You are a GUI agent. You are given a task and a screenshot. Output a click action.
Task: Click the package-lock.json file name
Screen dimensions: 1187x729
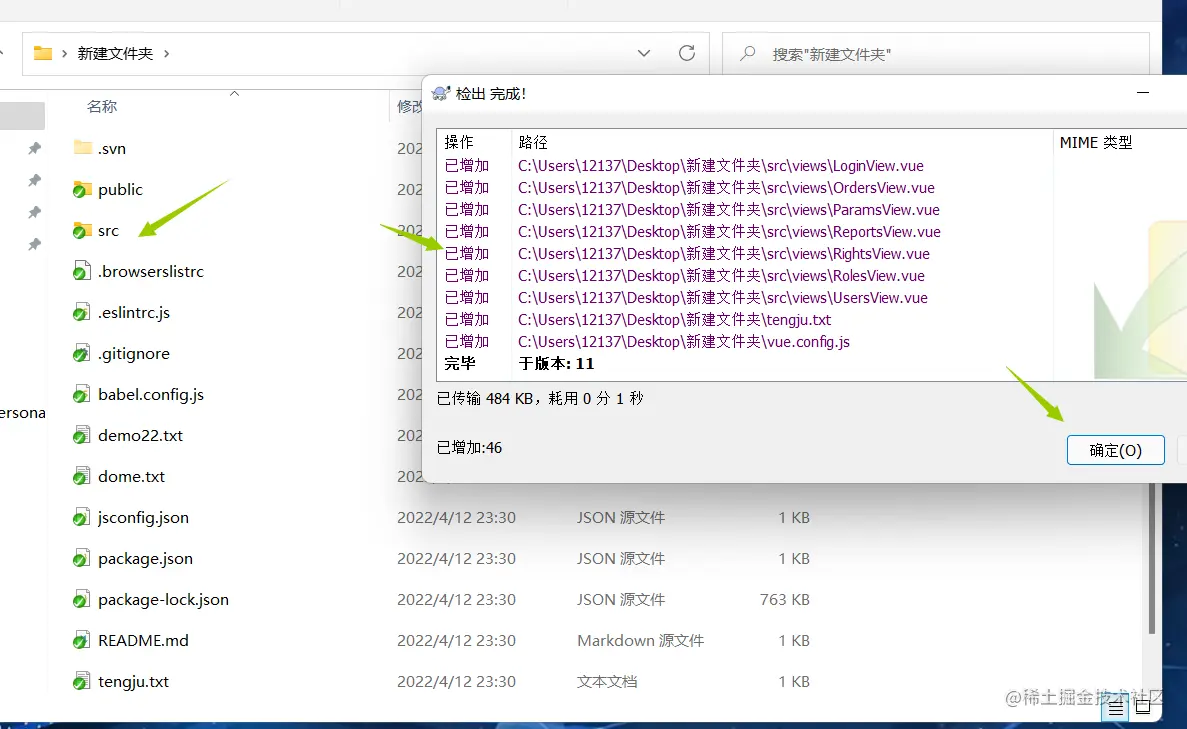point(164,600)
